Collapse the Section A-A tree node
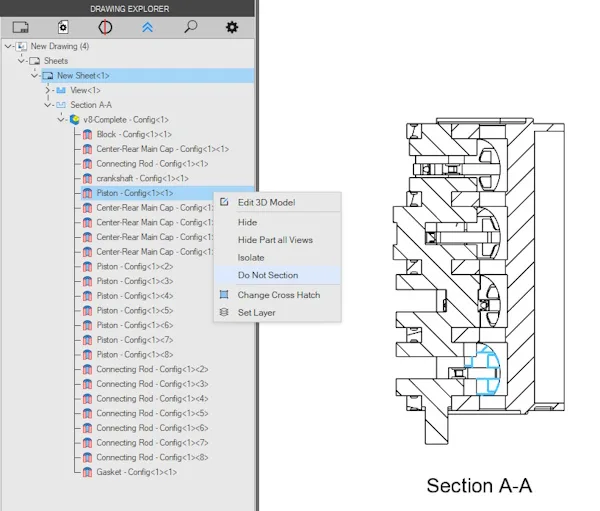 click(47, 105)
